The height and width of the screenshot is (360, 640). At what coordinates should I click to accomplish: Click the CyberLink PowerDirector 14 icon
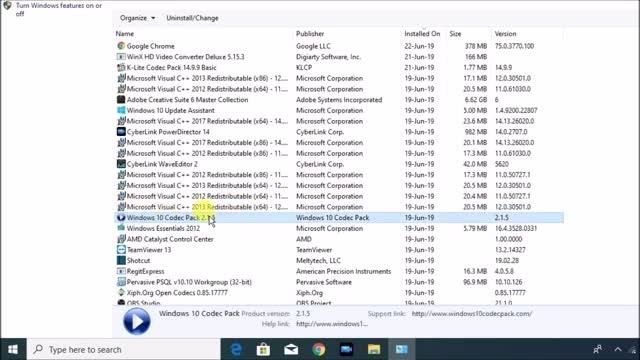[x=121, y=131]
